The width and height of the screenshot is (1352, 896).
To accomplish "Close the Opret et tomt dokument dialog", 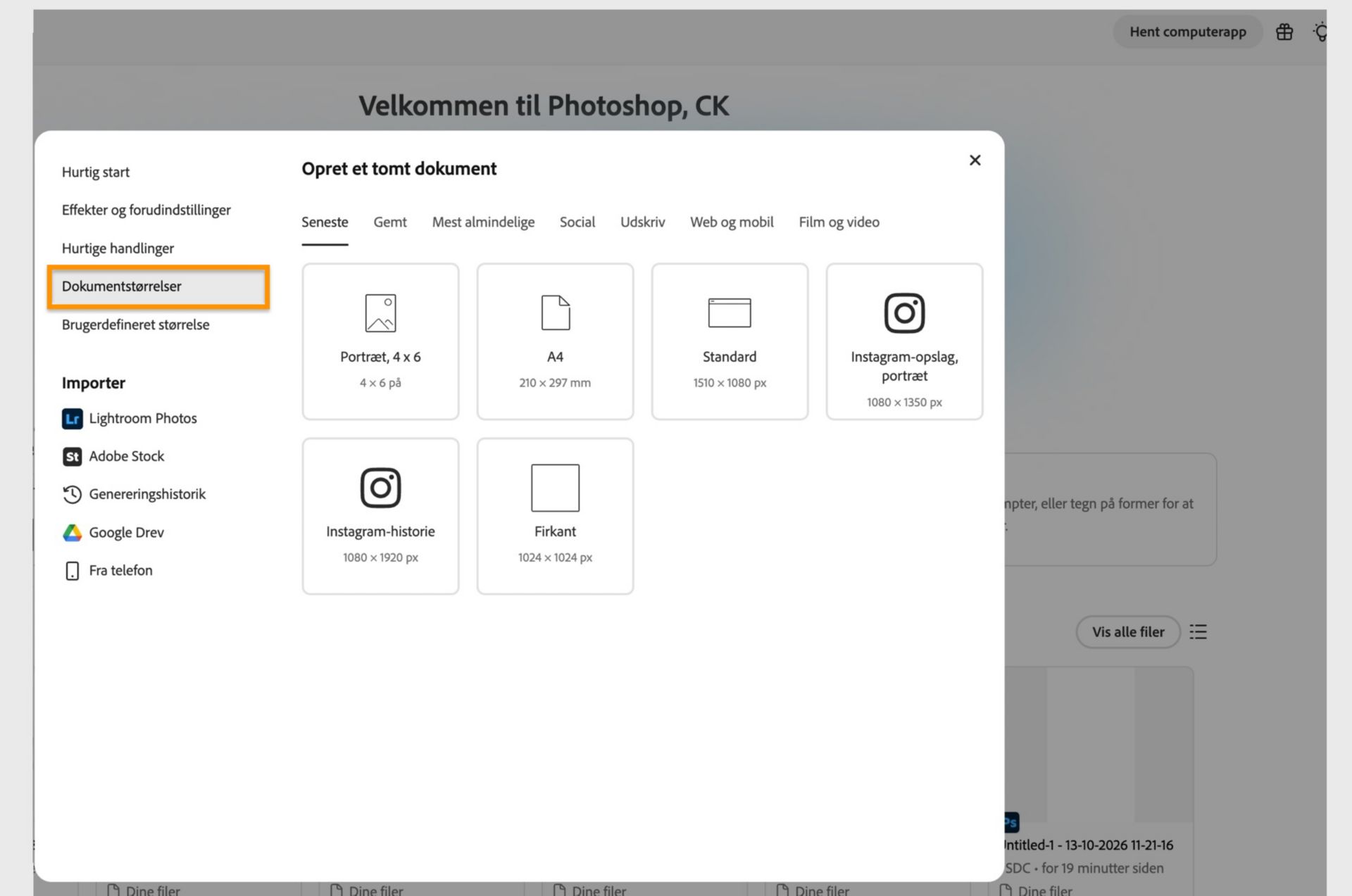I will point(975,160).
